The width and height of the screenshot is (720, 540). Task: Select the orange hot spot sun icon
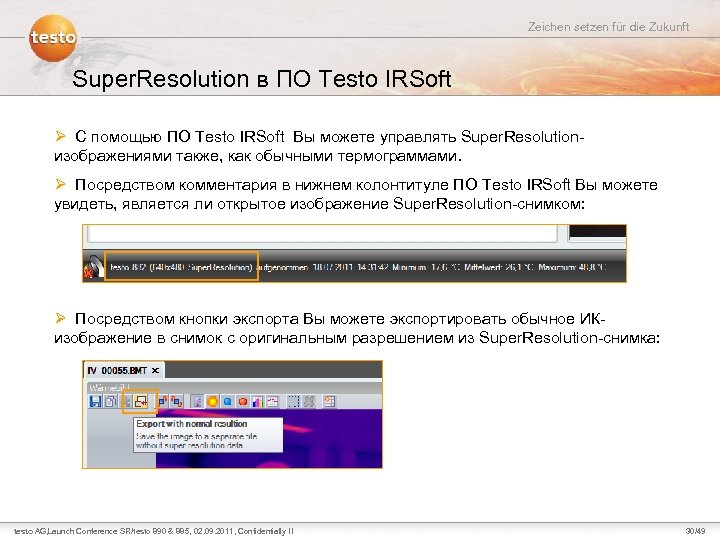pyautogui.click(x=212, y=402)
